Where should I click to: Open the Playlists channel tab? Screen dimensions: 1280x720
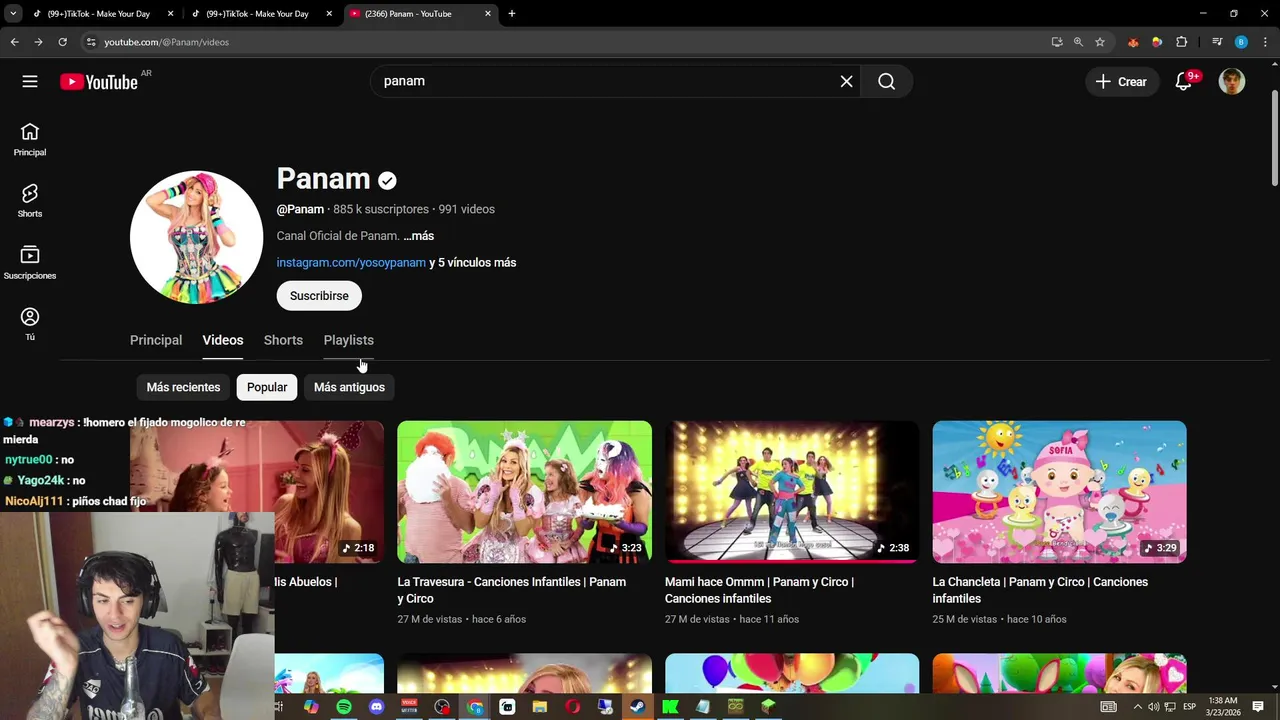tap(348, 340)
